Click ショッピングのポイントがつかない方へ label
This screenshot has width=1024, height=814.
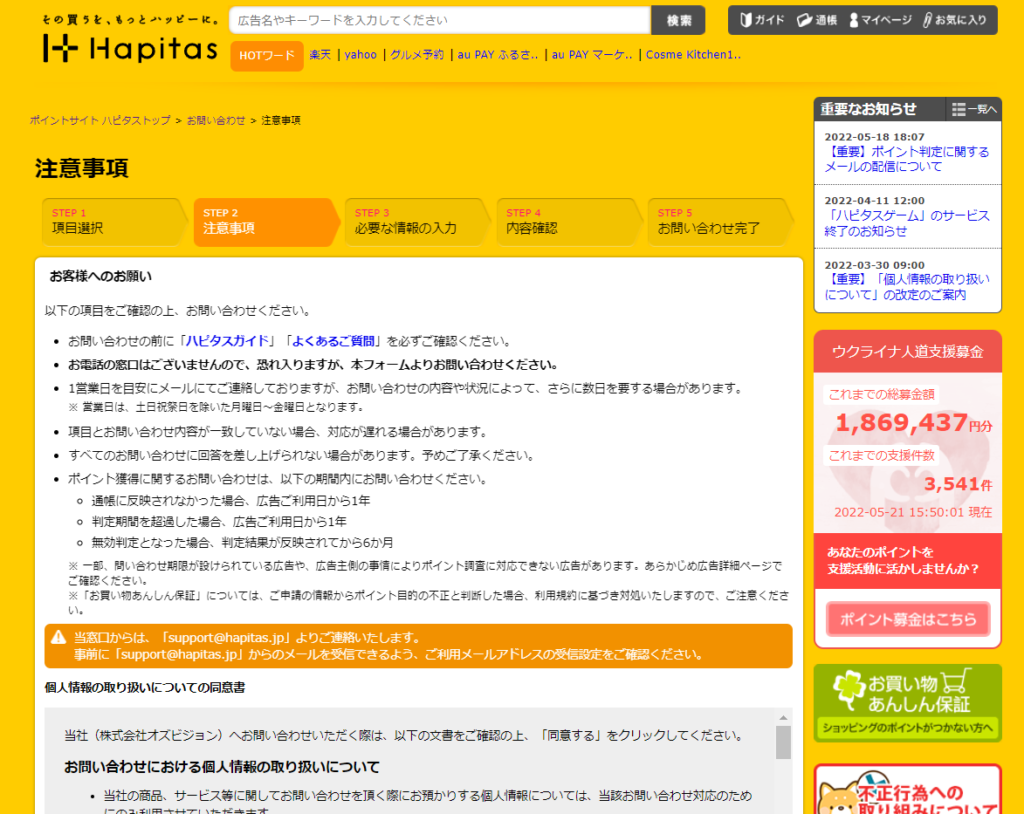pyautogui.click(x=908, y=727)
